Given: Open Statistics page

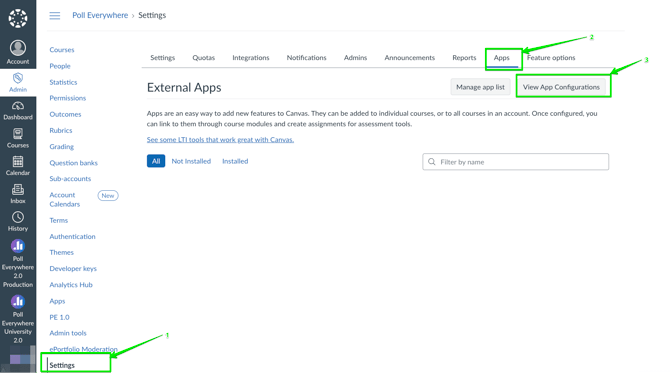Looking at the screenshot, I should pyautogui.click(x=63, y=82).
